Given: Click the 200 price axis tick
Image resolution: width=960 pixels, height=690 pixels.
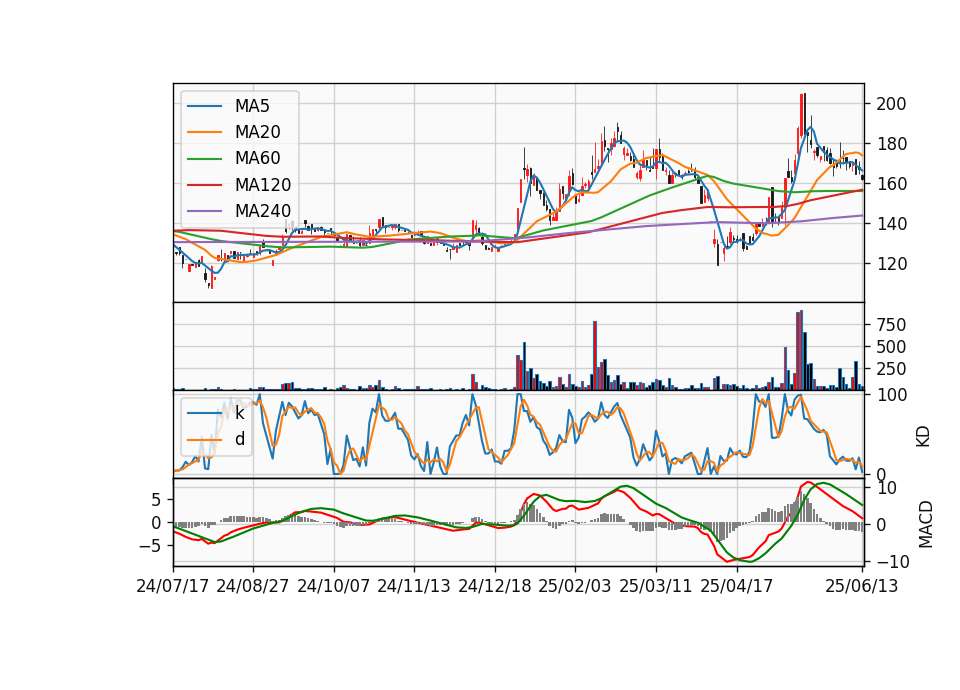Looking at the screenshot, I should point(891,104).
